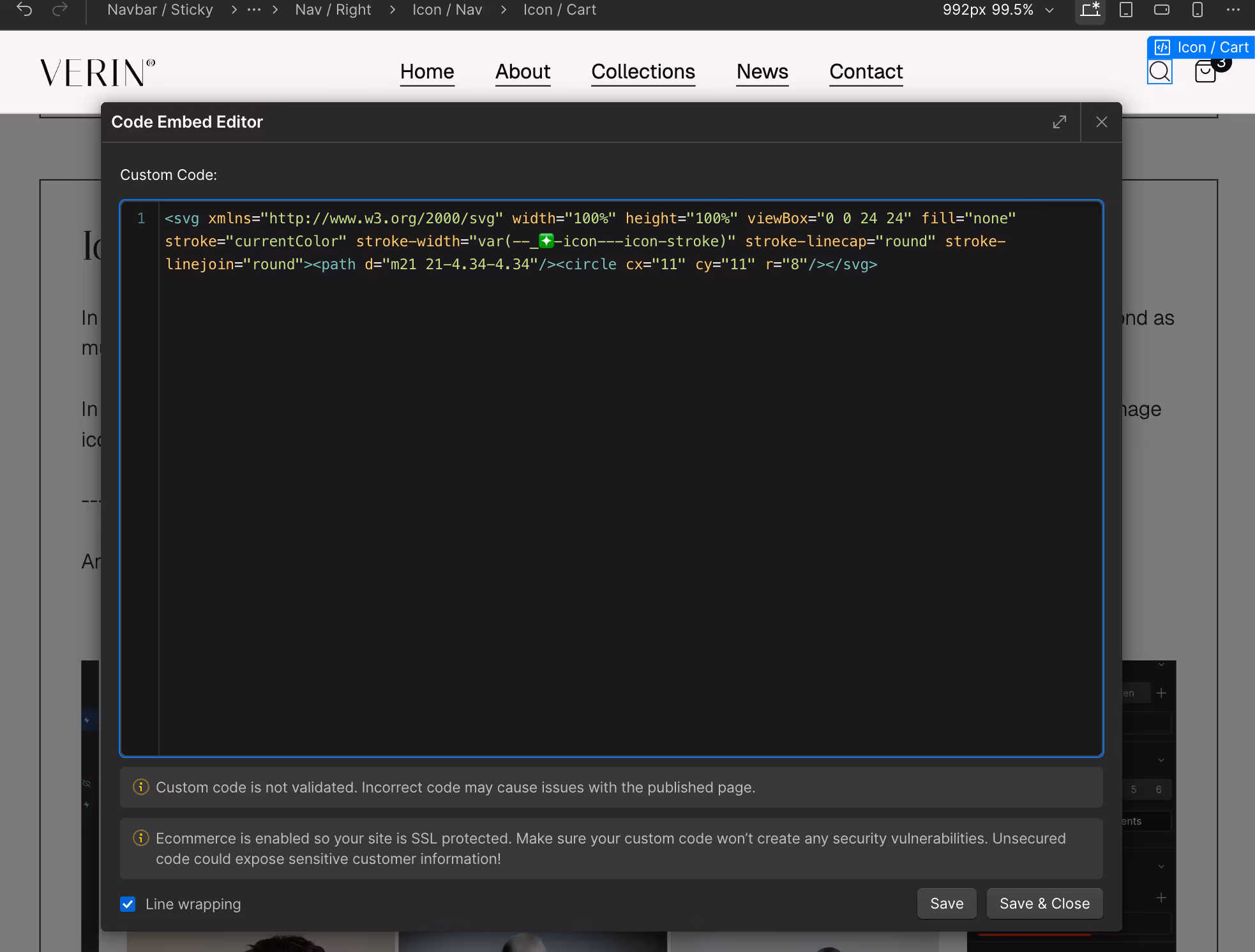Click into the custom code editor area
Screen dimensions: 1255x952
pyautogui.click(x=612, y=479)
